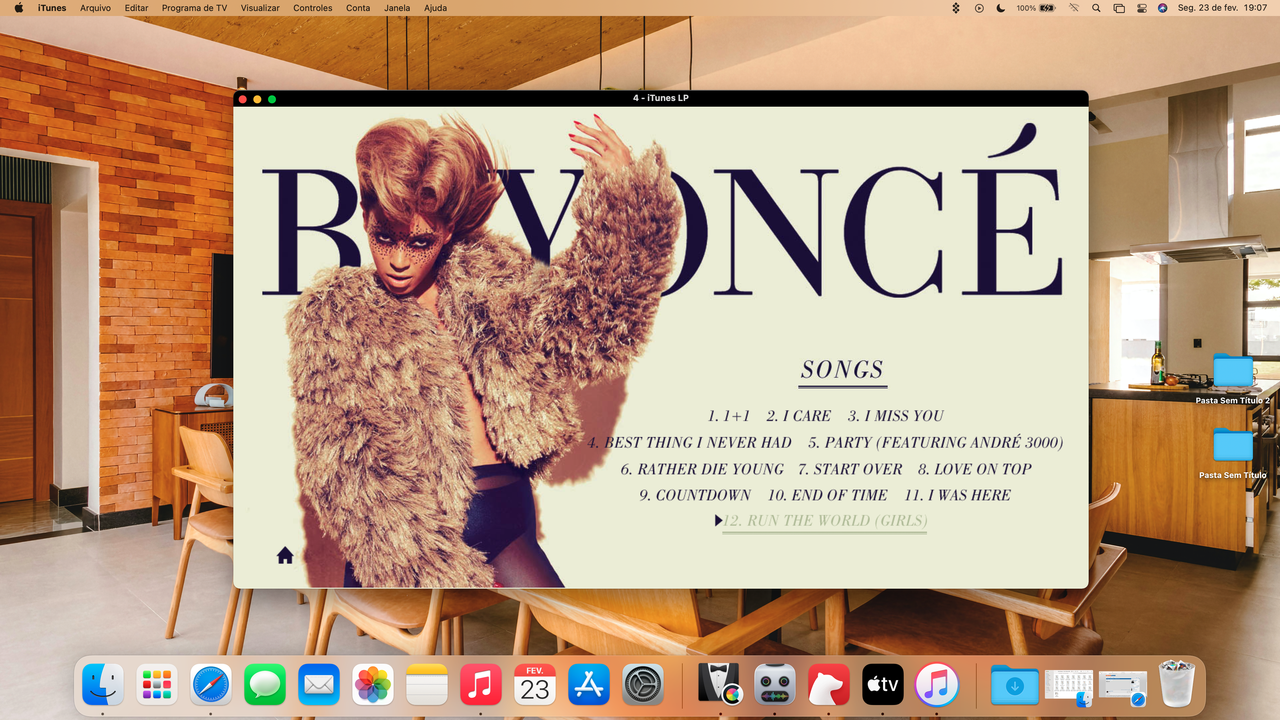1280x720 pixels.
Task: Choose Best Thing I Never Had song
Action: pyautogui.click(x=689, y=443)
